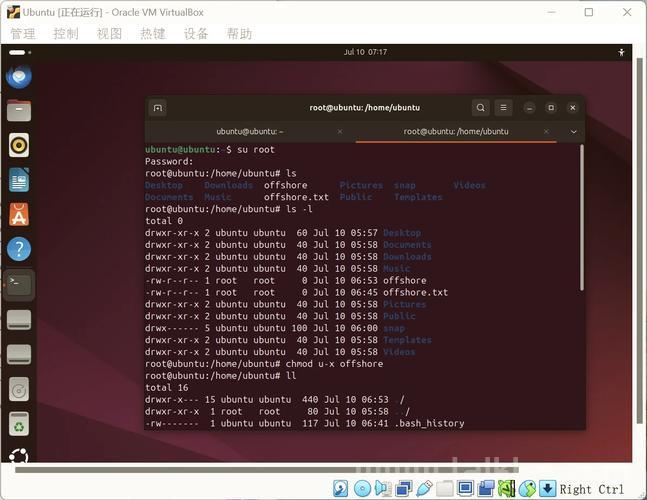Open the terminal hamburger menu
Image resolution: width=647 pixels, height=500 pixels.
pos(503,108)
